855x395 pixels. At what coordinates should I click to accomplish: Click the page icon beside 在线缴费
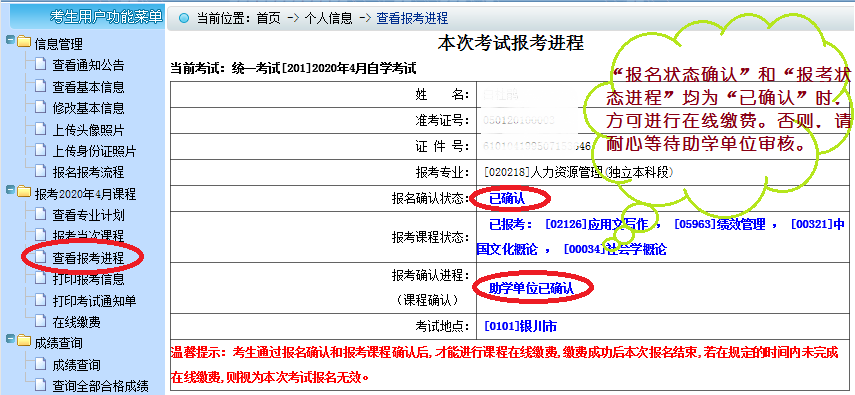40,321
